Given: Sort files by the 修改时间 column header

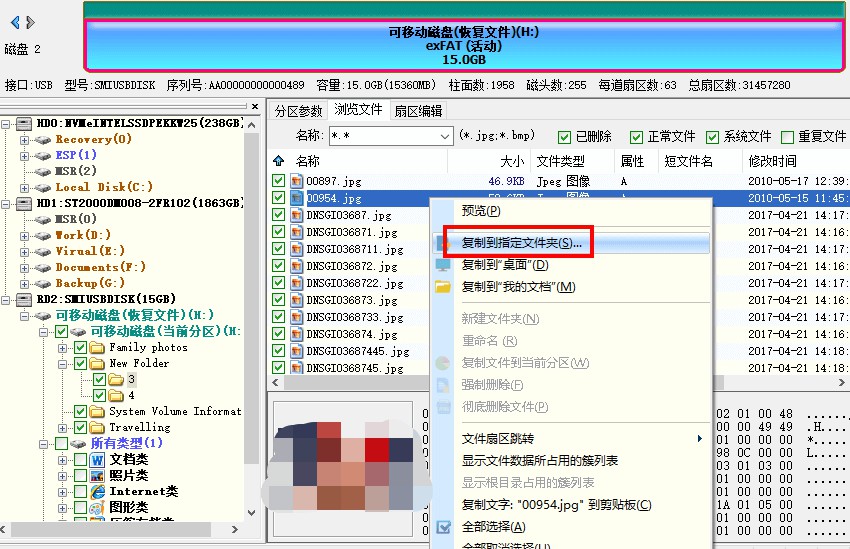Looking at the screenshot, I should [772, 161].
